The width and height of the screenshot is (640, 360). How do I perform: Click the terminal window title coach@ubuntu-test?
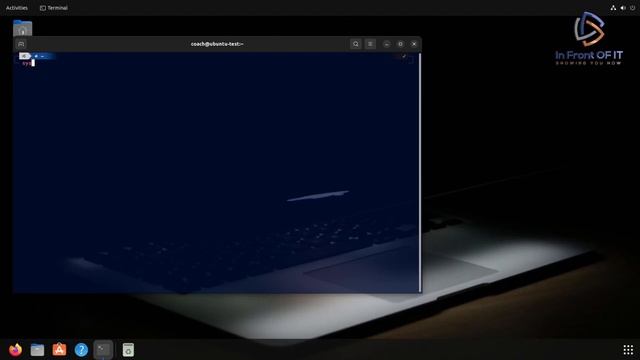point(217,44)
